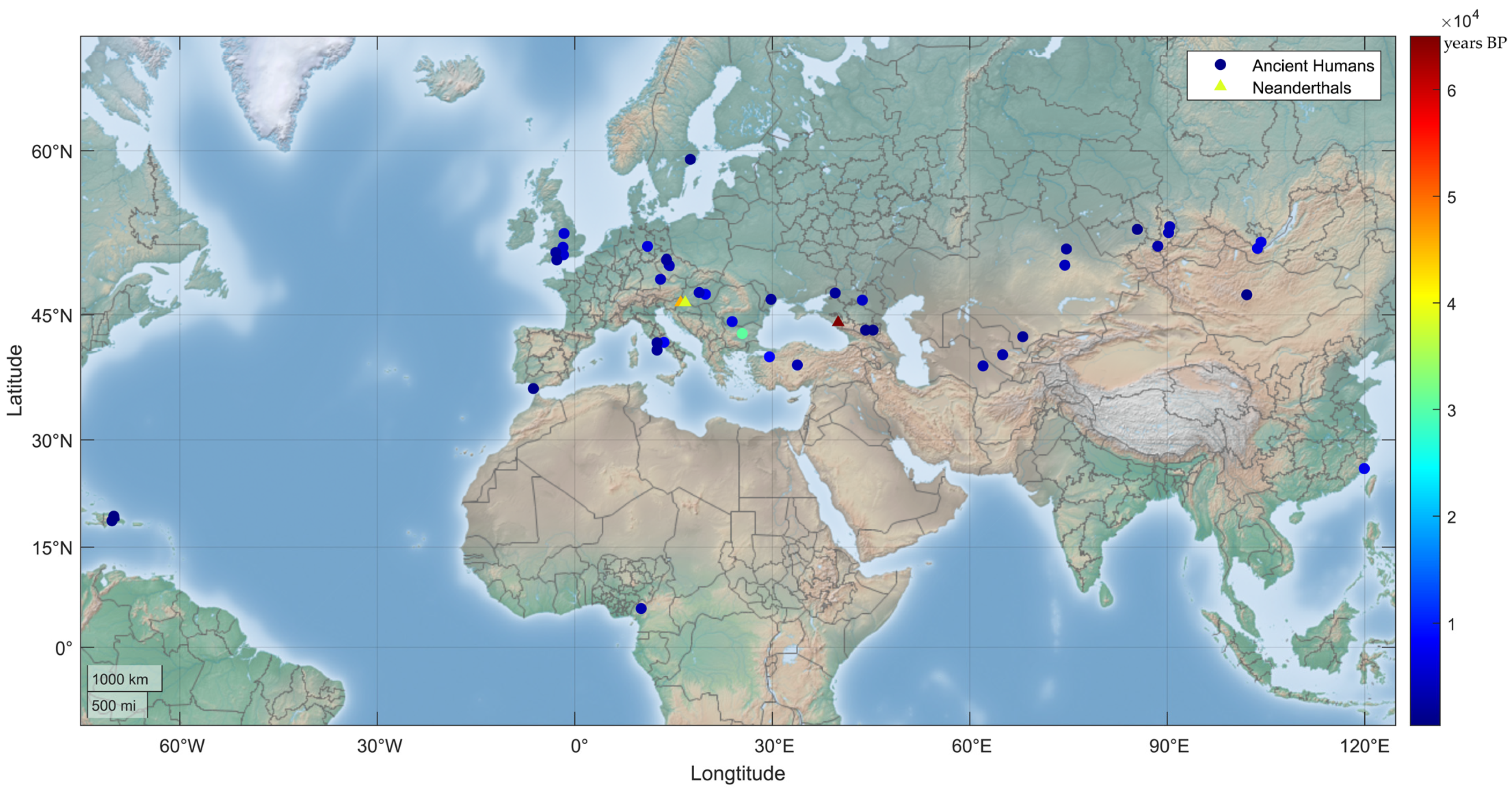Click the Ancient Humans legend circle symbol

click(x=1220, y=65)
